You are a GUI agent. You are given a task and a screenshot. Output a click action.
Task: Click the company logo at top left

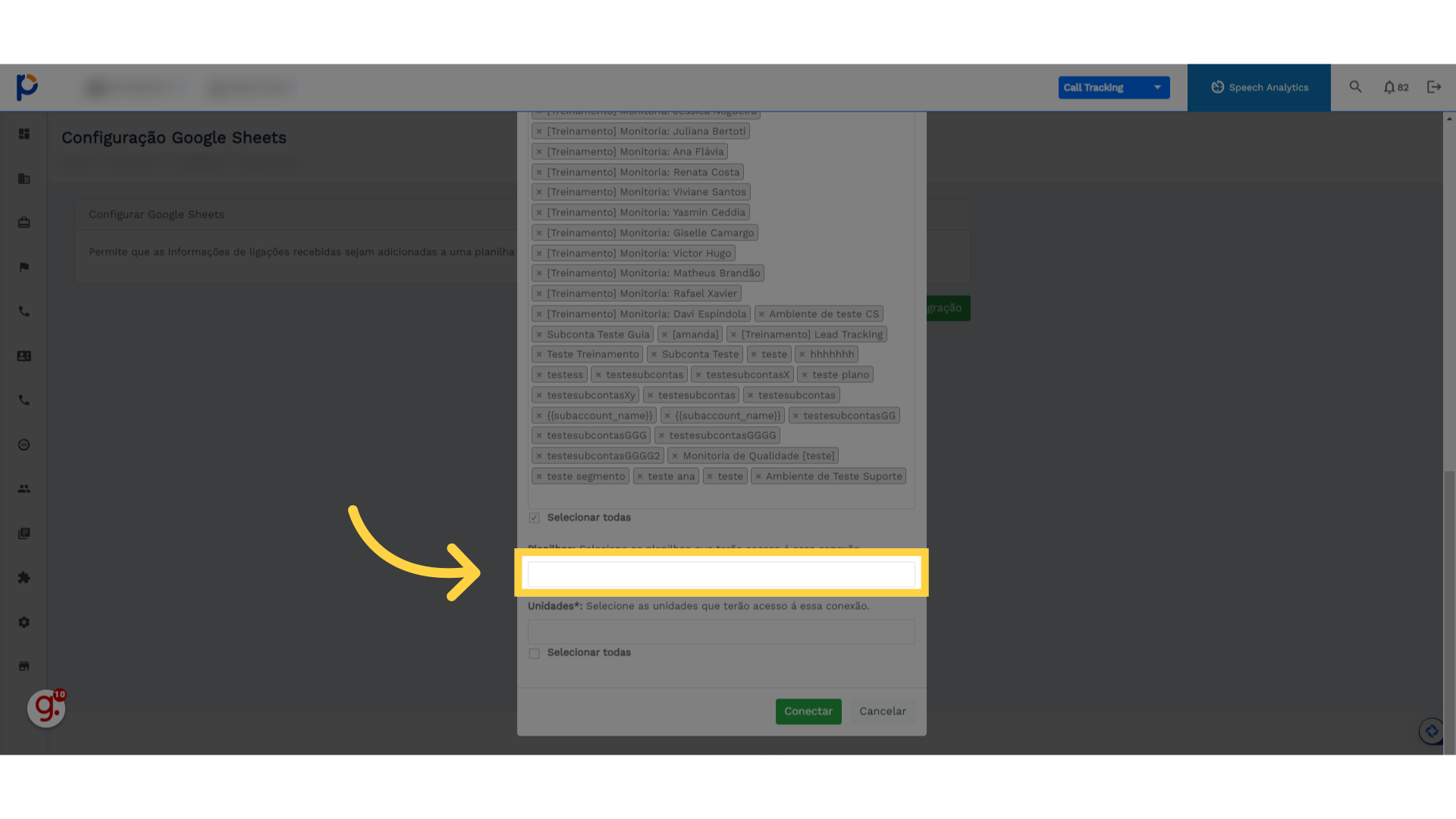click(27, 87)
